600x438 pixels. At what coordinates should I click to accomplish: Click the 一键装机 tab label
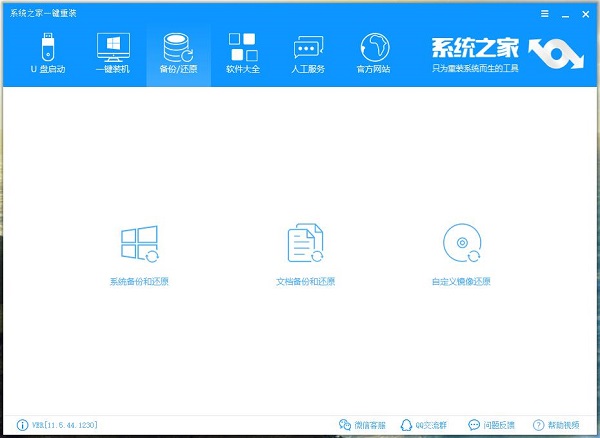click(113, 69)
